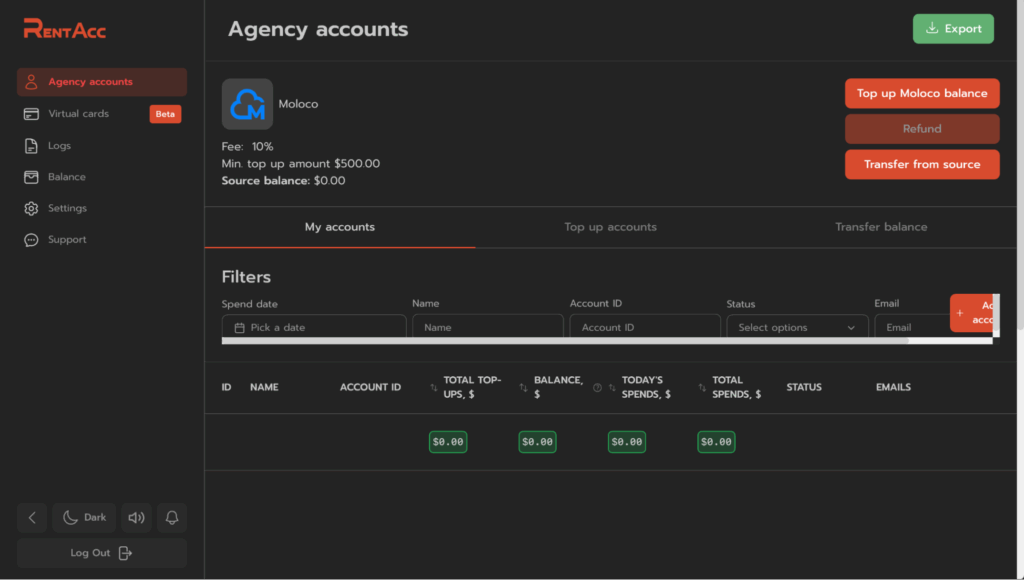Screen dimensions: 1024x580
Task: Click Top up Moloco balance button
Action: 921,93
